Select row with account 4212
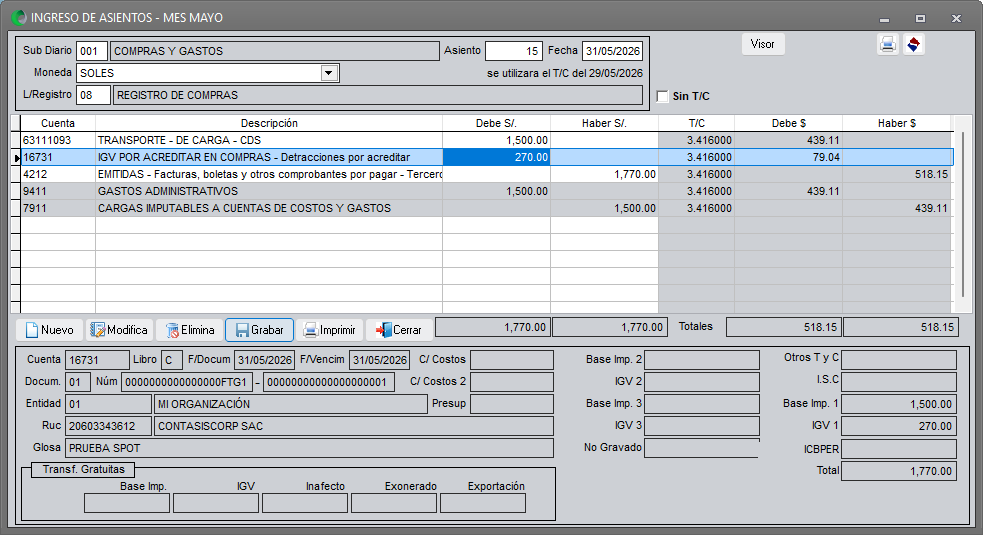 tap(486, 174)
